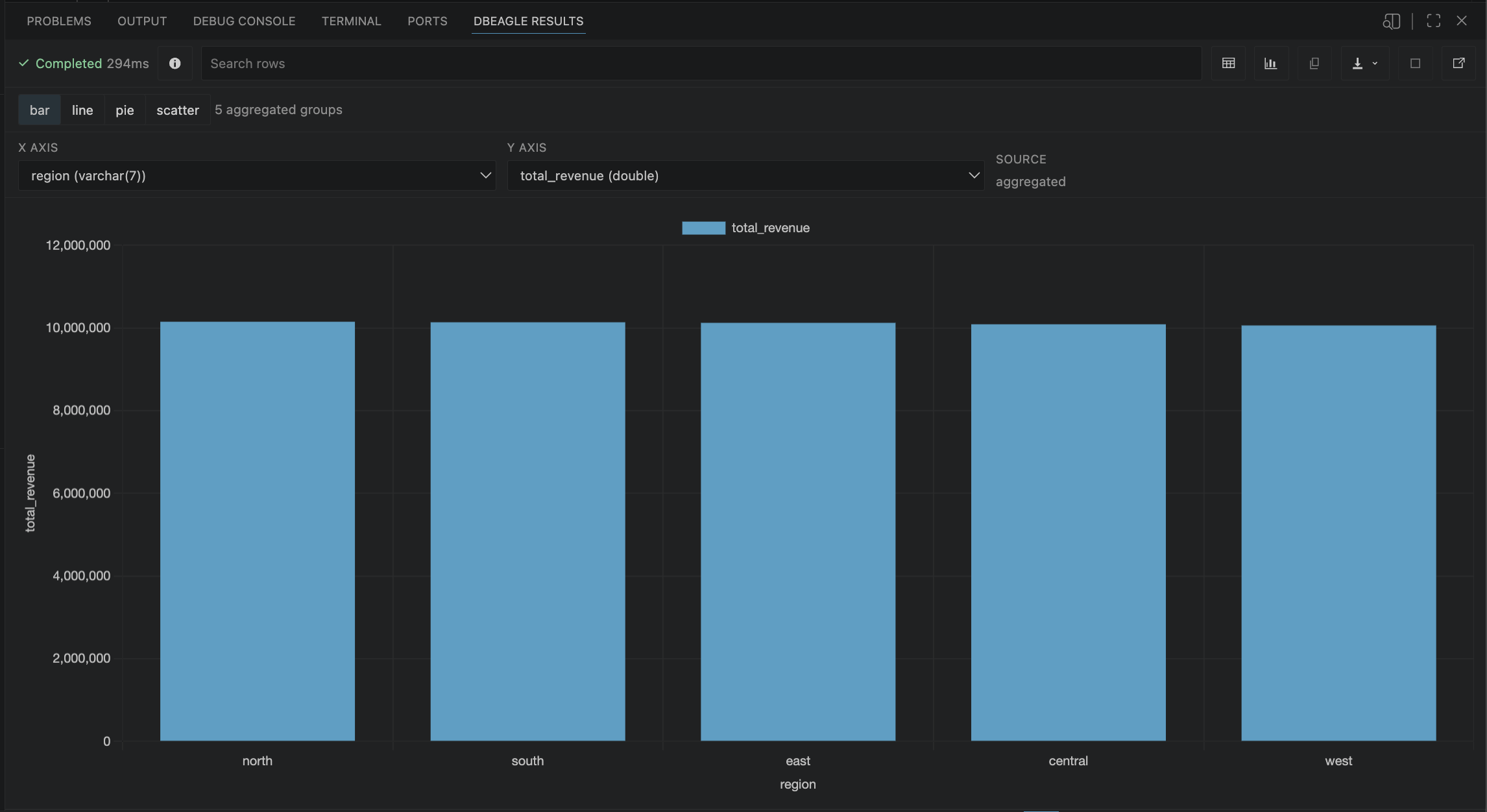Switch to table grid view icon
This screenshot has width=1487, height=812.
coord(1228,63)
